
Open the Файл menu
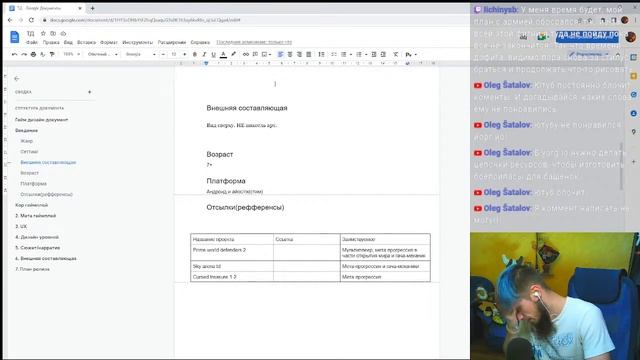(32, 42)
